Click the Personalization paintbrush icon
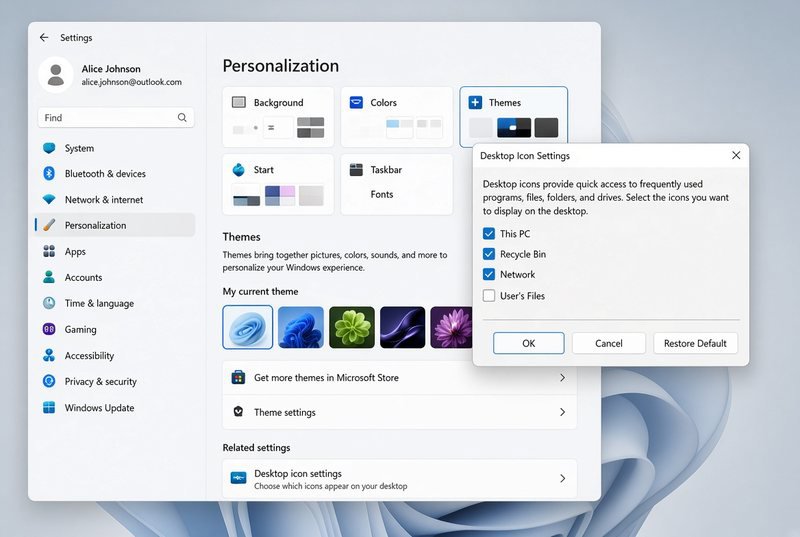The width and height of the screenshot is (800, 537). [49, 225]
